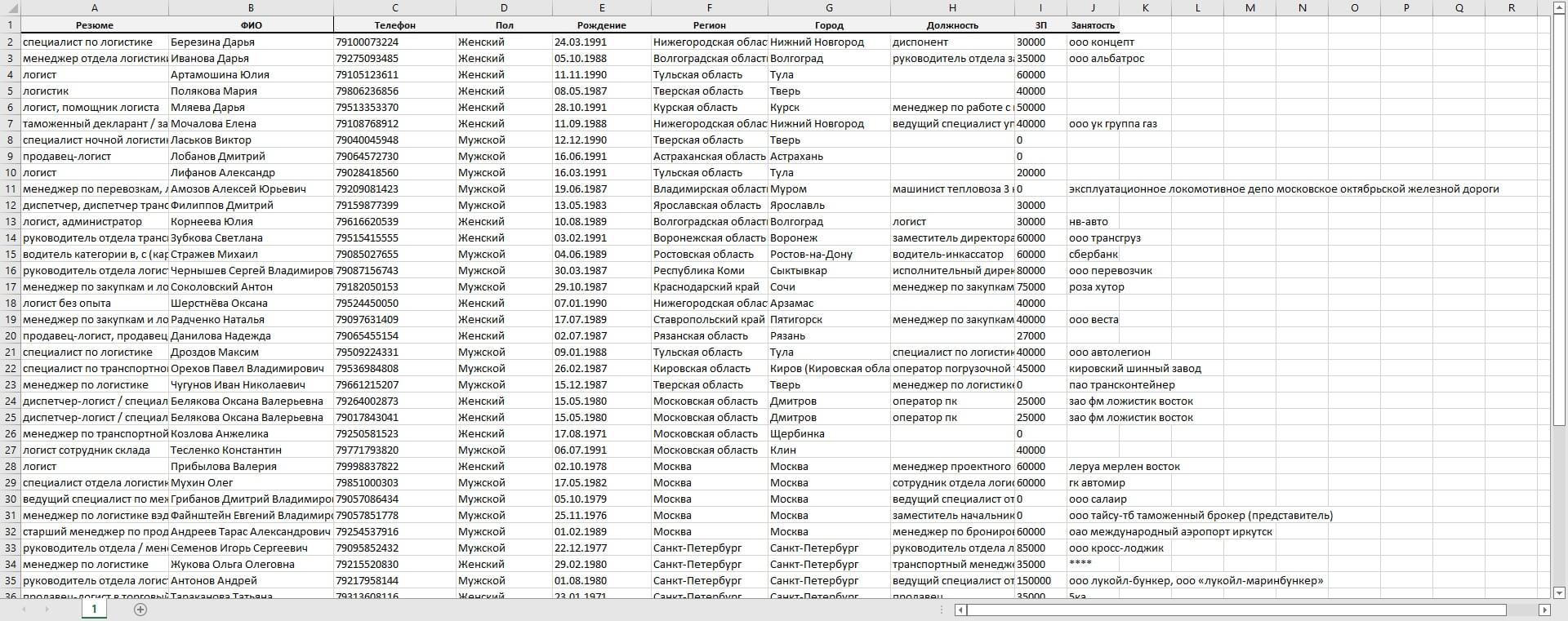The width and height of the screenshot is (1568, 621).
Task: Select cell containing сбербанк
Action: point(1093,254)
